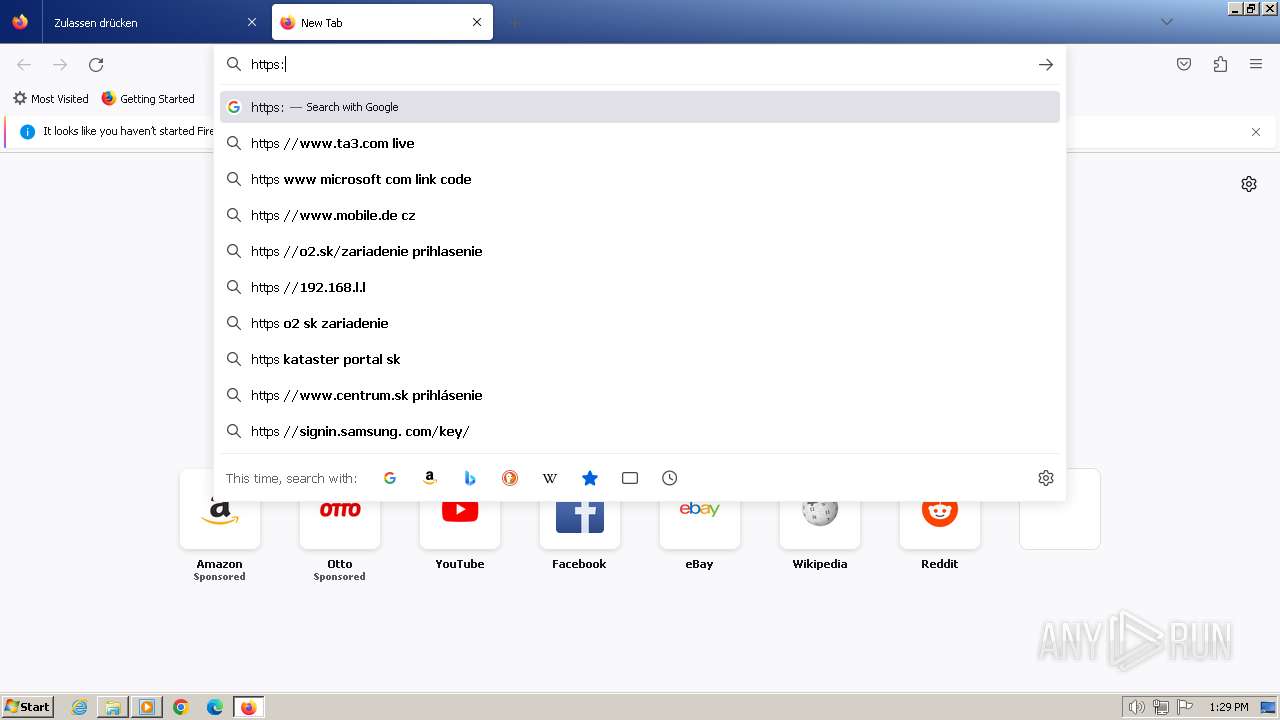Click the Go arrow in address bar
This screenshot has height=720, width=1280.
pos(1046,64)
